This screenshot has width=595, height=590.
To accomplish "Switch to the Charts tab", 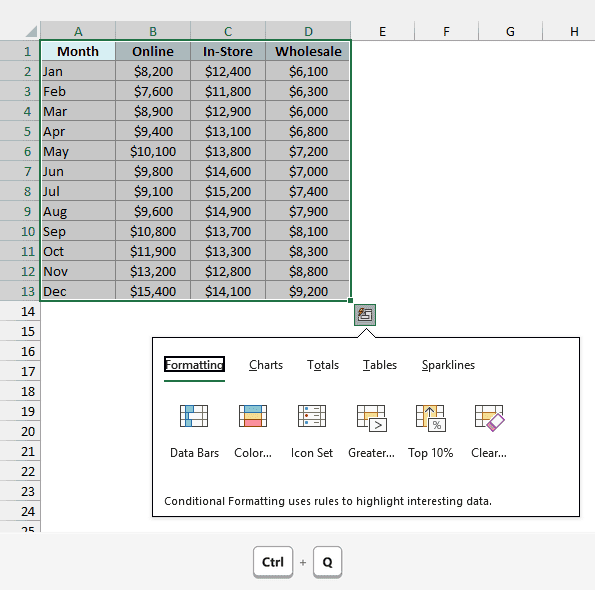I will coord(266,365).
